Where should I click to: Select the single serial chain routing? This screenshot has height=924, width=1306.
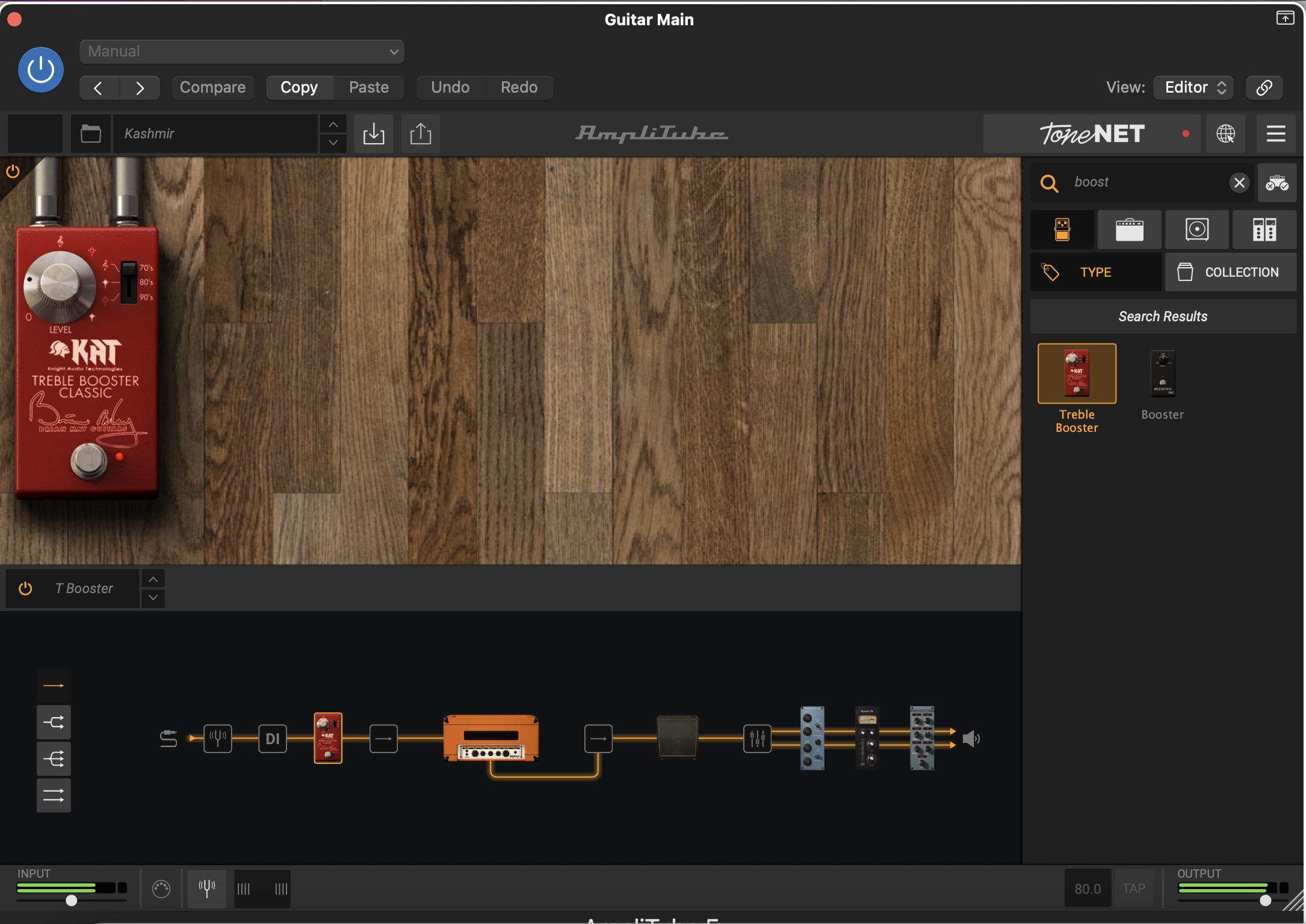54,686
